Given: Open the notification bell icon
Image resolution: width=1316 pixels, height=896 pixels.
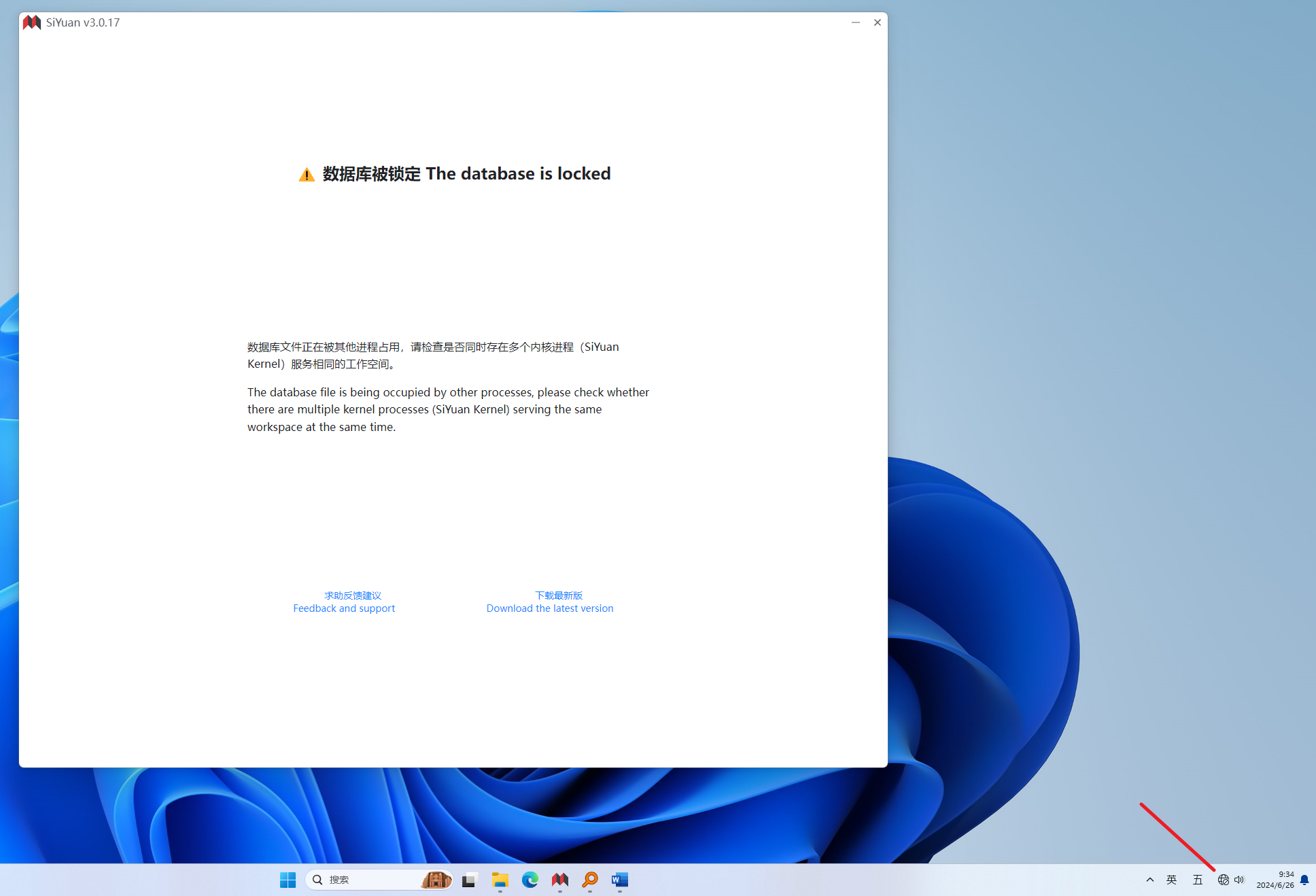Looking at the screenshot, I should click(x=1304, y=880).
